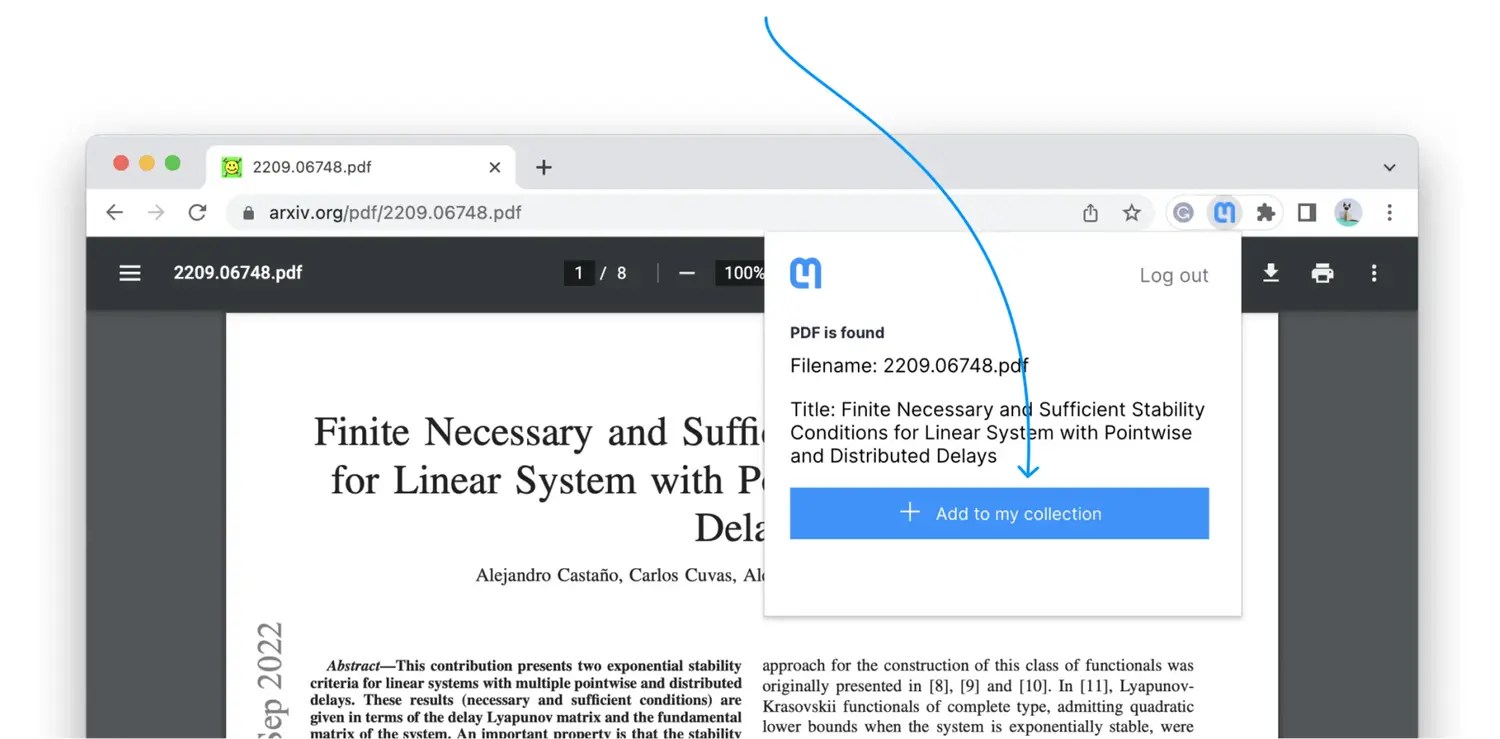Open the Chrome side panel
This screenshot has height=739, width=1500.
pyautogui.click(x=1306, y=212)
